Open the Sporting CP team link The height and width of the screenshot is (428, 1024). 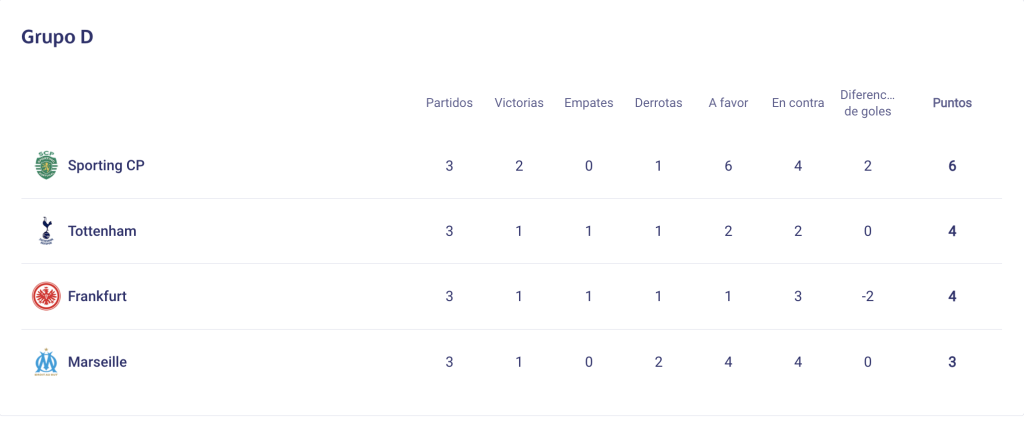pyautogui.click(x=106, y=166)
